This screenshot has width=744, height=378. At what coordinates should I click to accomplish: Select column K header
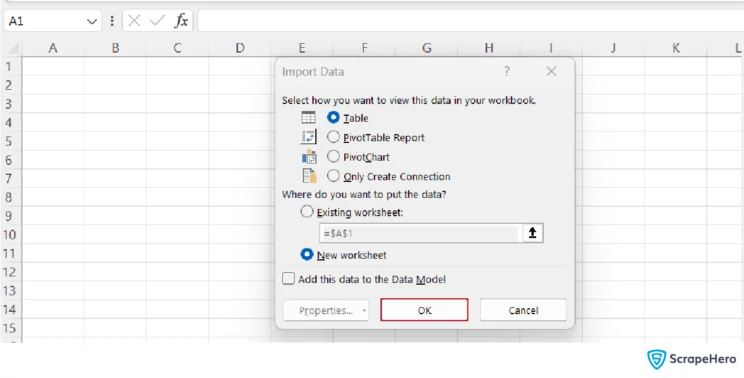(x=676, y=48)
